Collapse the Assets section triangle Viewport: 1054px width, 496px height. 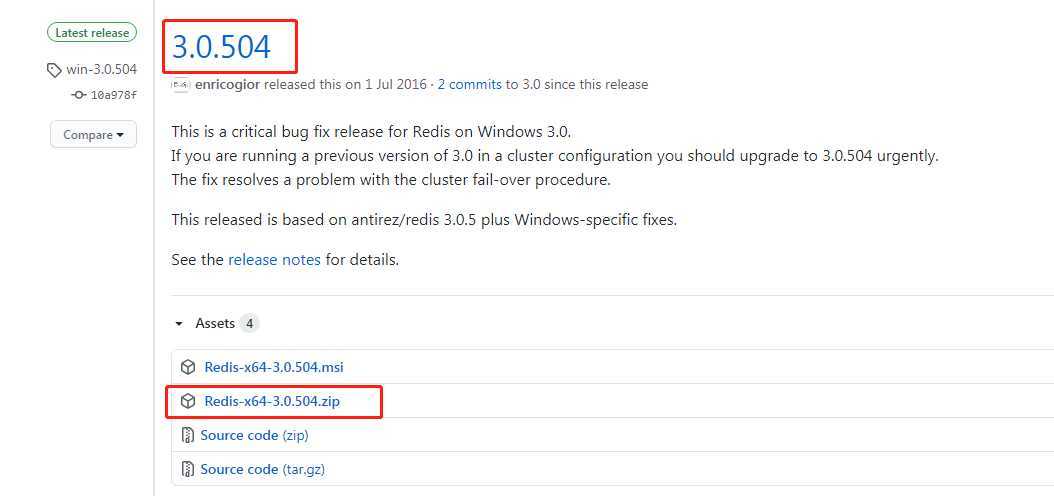pyautogui.click(x=179, y=324)
